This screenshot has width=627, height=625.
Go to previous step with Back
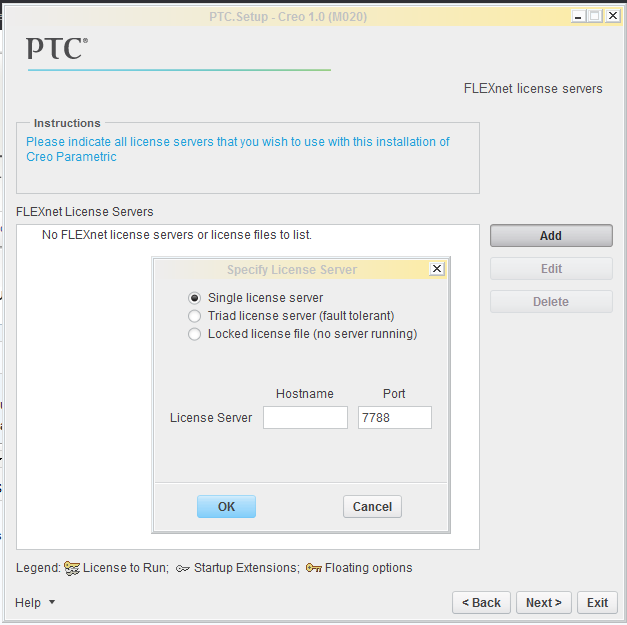point(481,603)
